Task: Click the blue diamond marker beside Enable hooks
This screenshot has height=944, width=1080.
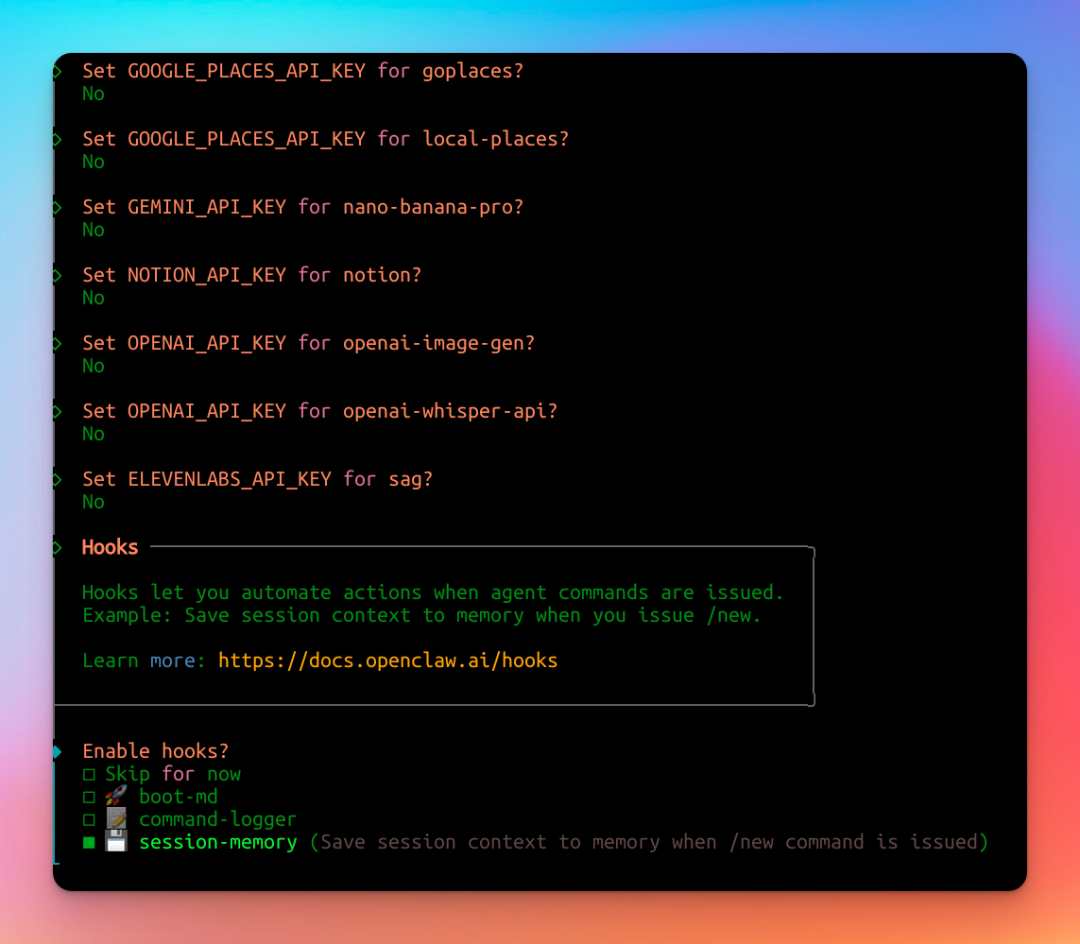Action: [x=58, y=751]
